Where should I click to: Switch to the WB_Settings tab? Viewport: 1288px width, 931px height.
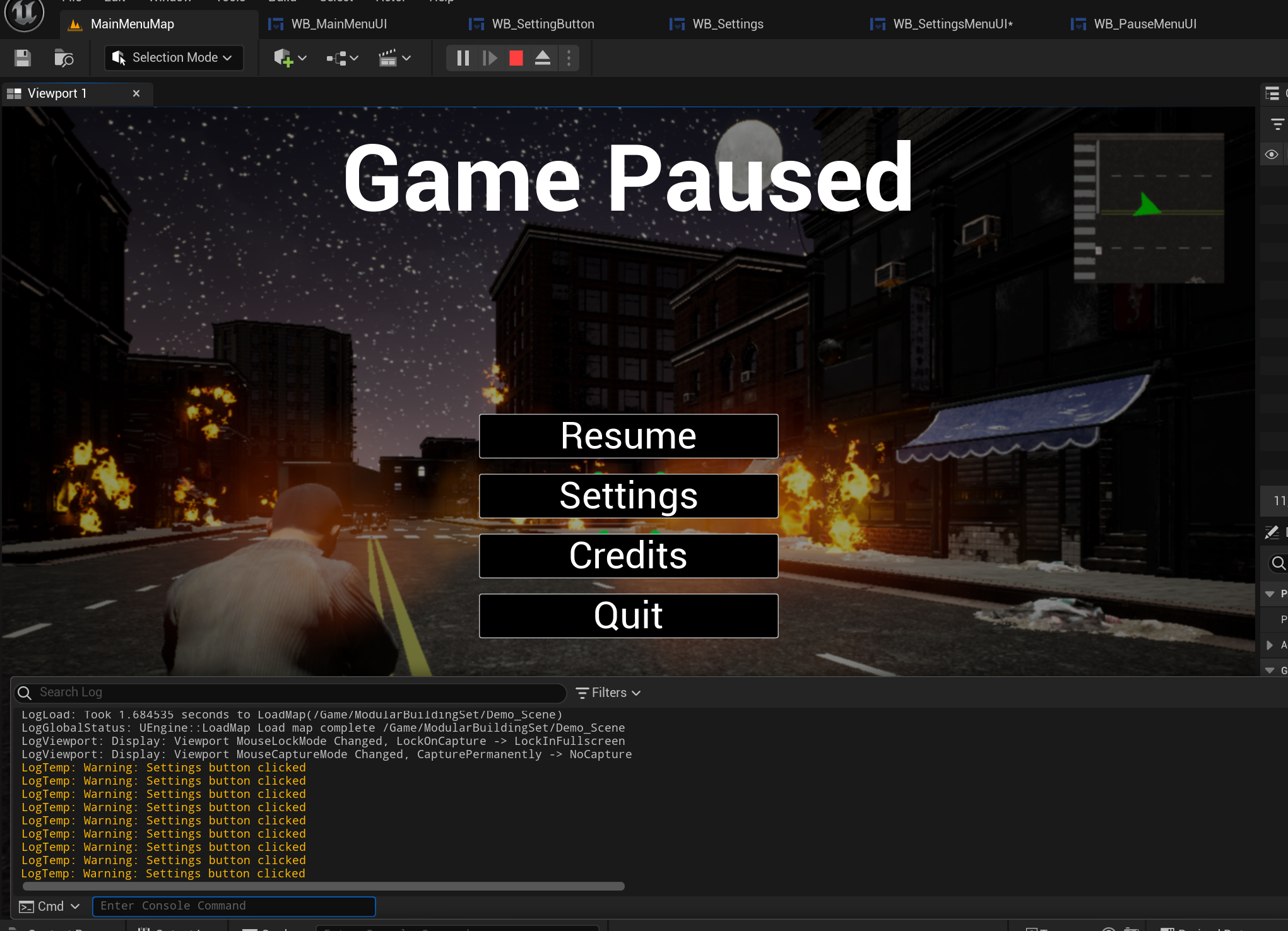point(728,24)
